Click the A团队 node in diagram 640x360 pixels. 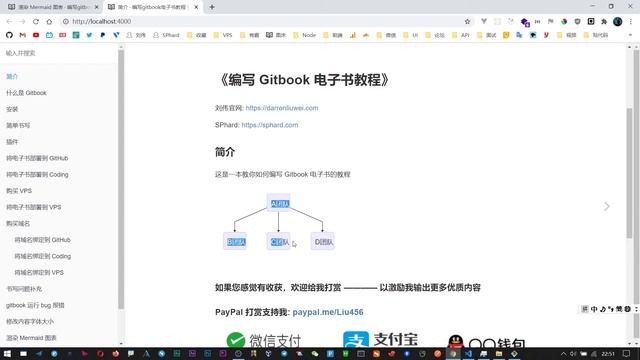click(279, 203)
